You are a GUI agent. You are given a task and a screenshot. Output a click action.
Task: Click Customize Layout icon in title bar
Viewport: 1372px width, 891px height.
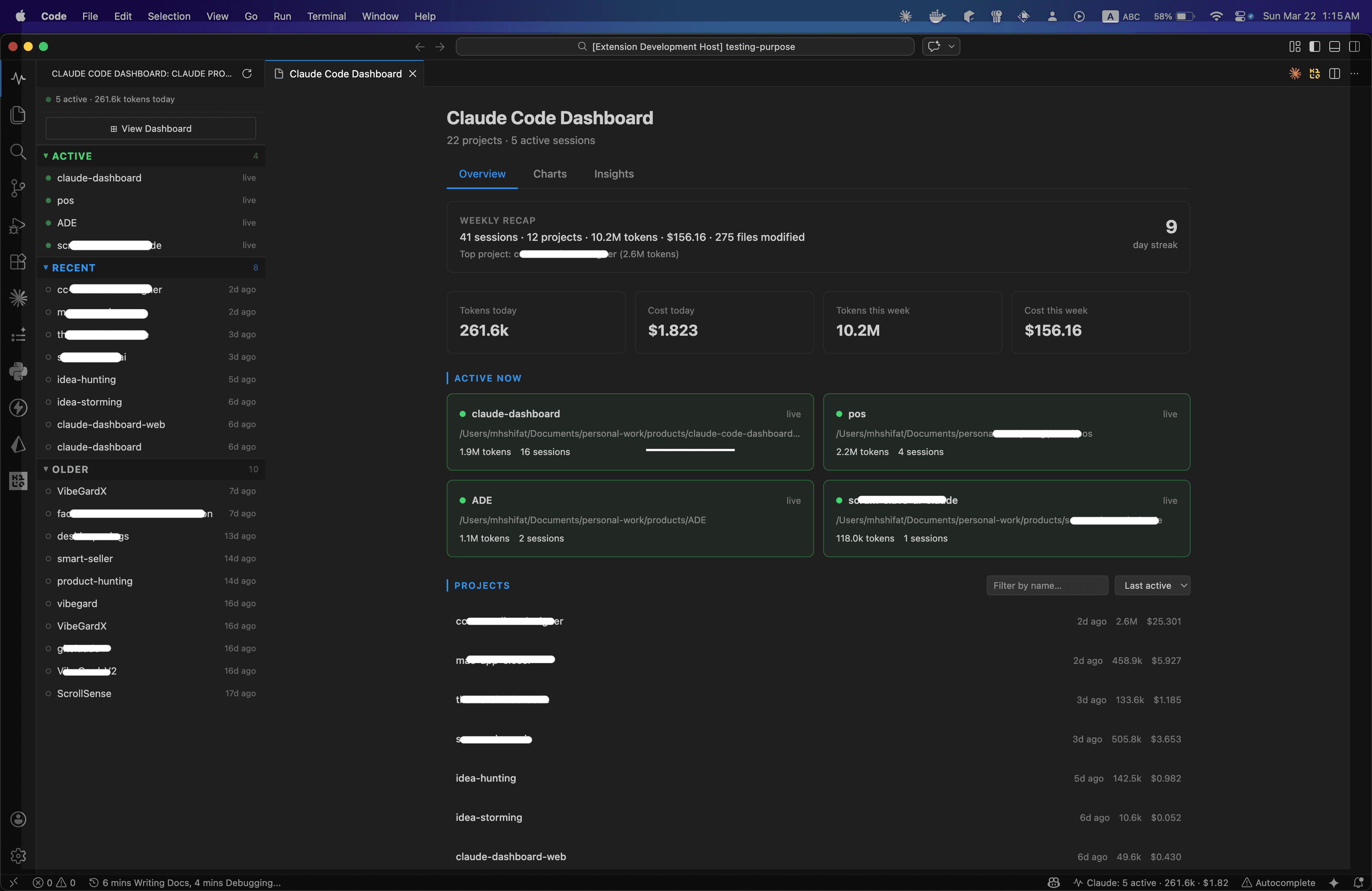tap(1295, 46)
